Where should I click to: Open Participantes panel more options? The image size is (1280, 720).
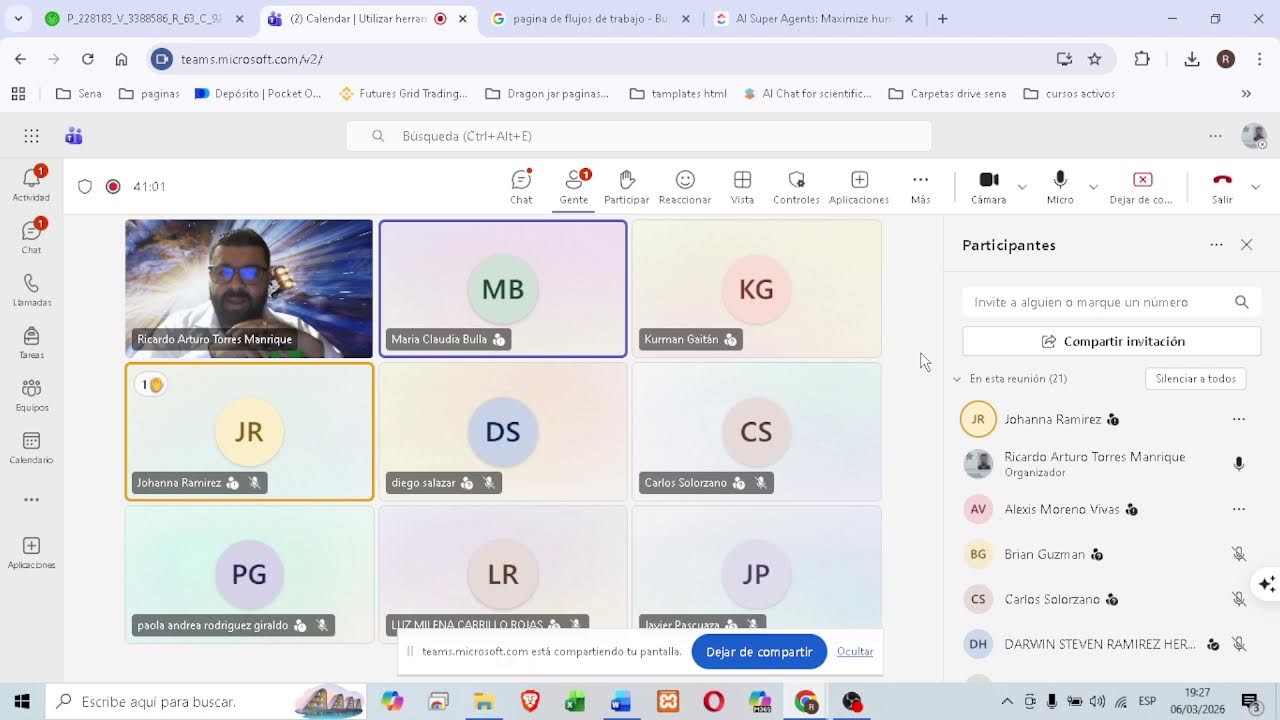pos(1216,244)
